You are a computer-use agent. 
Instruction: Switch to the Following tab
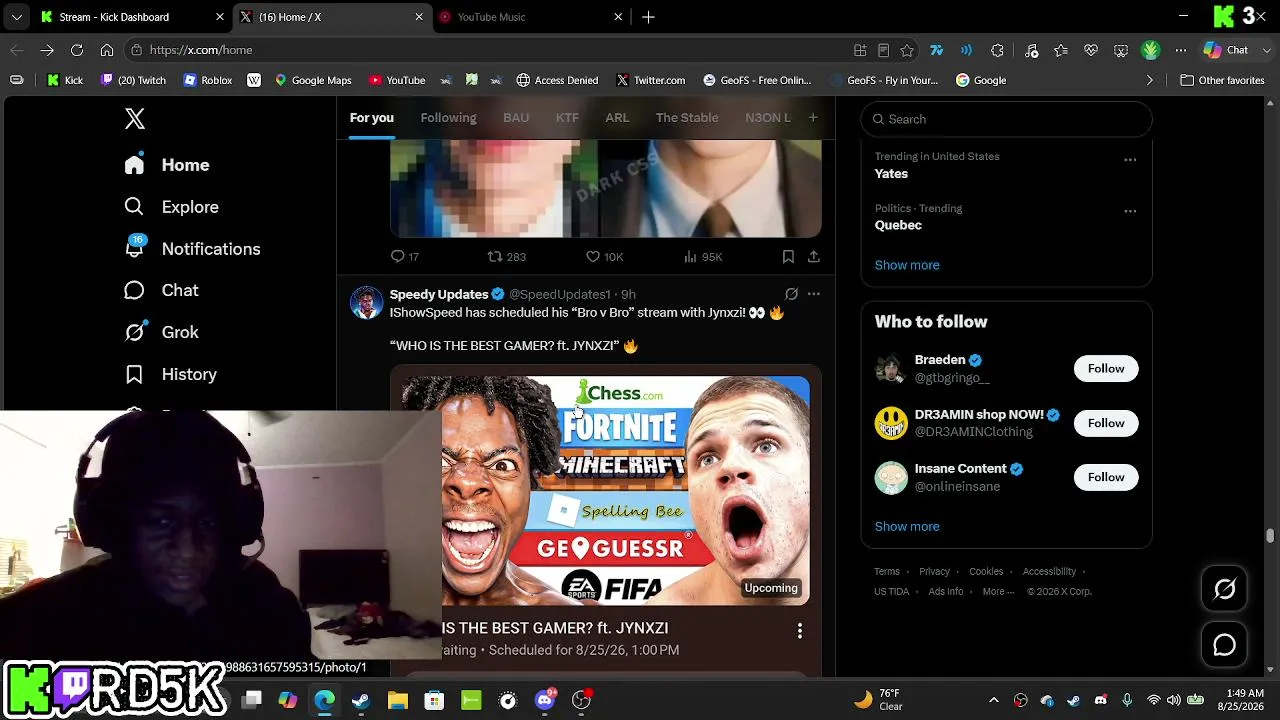coord(448,118)
